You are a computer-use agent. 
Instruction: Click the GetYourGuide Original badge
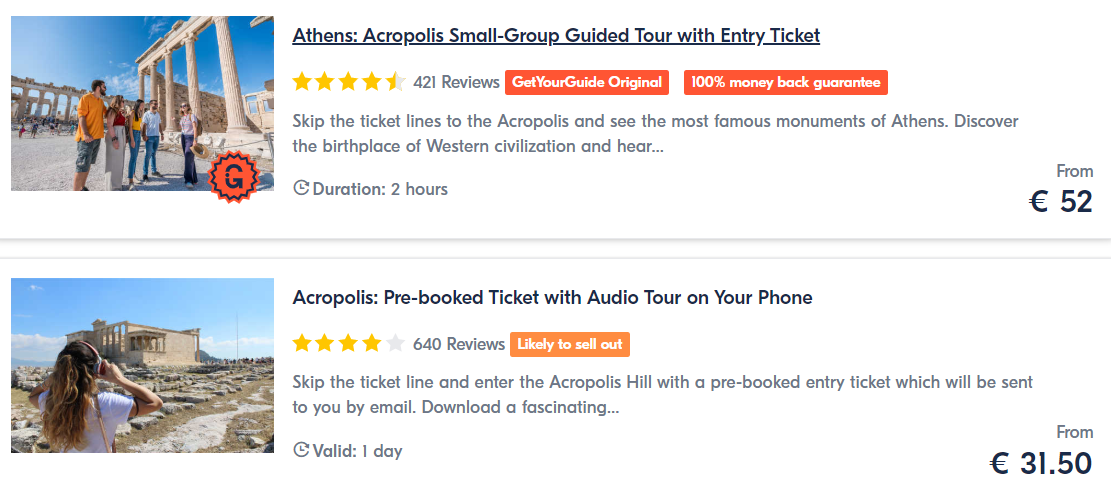pos(587,82)
